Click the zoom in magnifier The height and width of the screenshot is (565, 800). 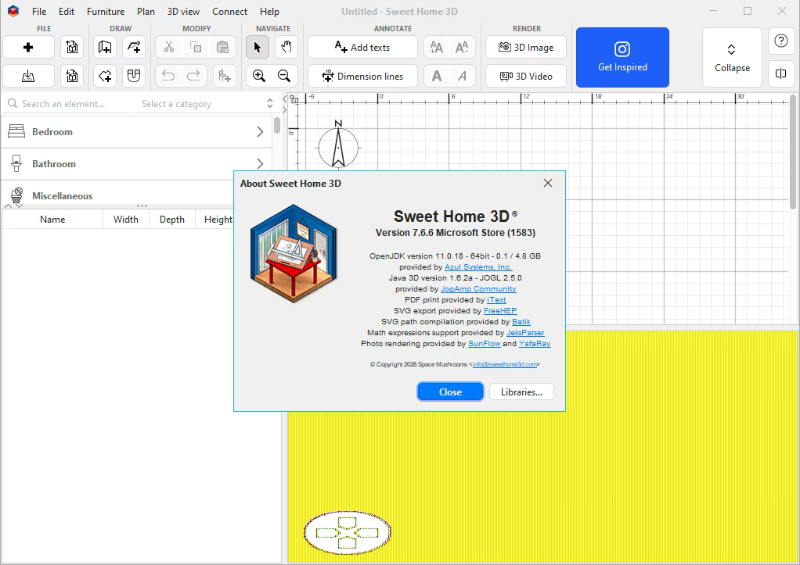coord(259,76)
